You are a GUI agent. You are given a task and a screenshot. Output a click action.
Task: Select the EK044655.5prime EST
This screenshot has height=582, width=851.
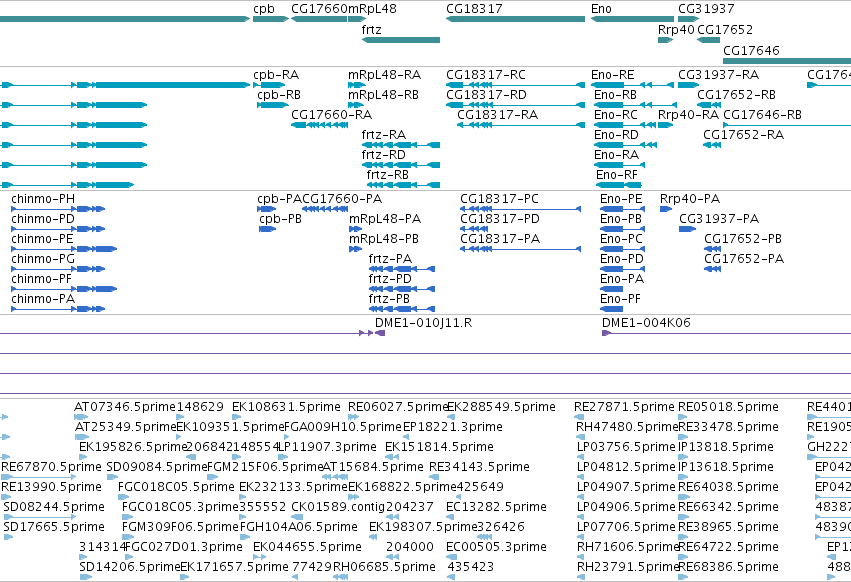(x=259, y=556)
